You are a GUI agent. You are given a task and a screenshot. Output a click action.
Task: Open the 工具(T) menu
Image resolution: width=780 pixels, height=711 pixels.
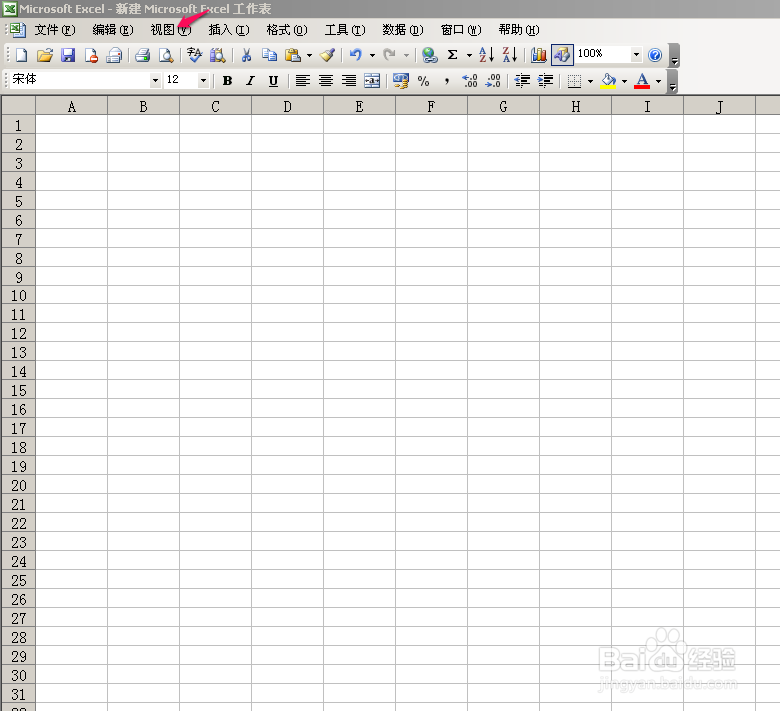click(345, 30)
